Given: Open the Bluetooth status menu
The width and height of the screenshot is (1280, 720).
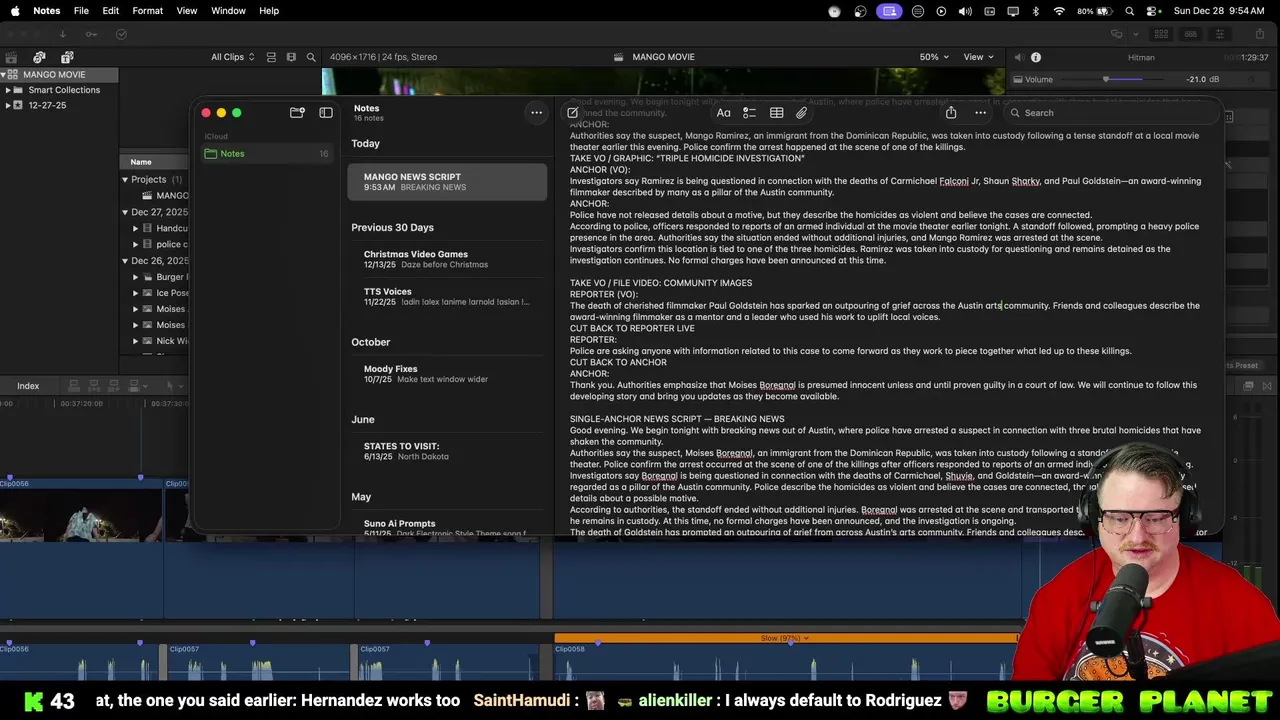Looking at the screenshot, I should point(1035,11).
